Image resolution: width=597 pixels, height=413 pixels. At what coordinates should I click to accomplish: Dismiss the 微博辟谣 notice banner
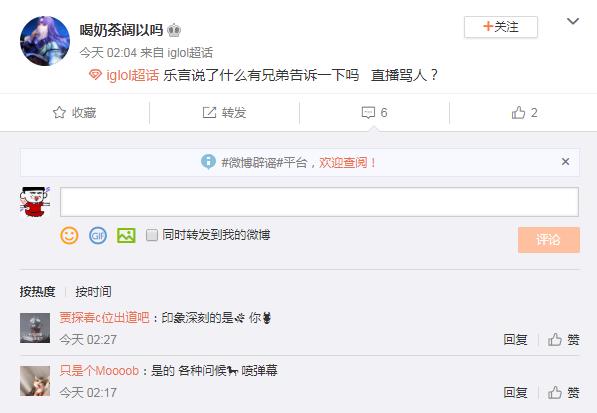click(x=565, y=162)
